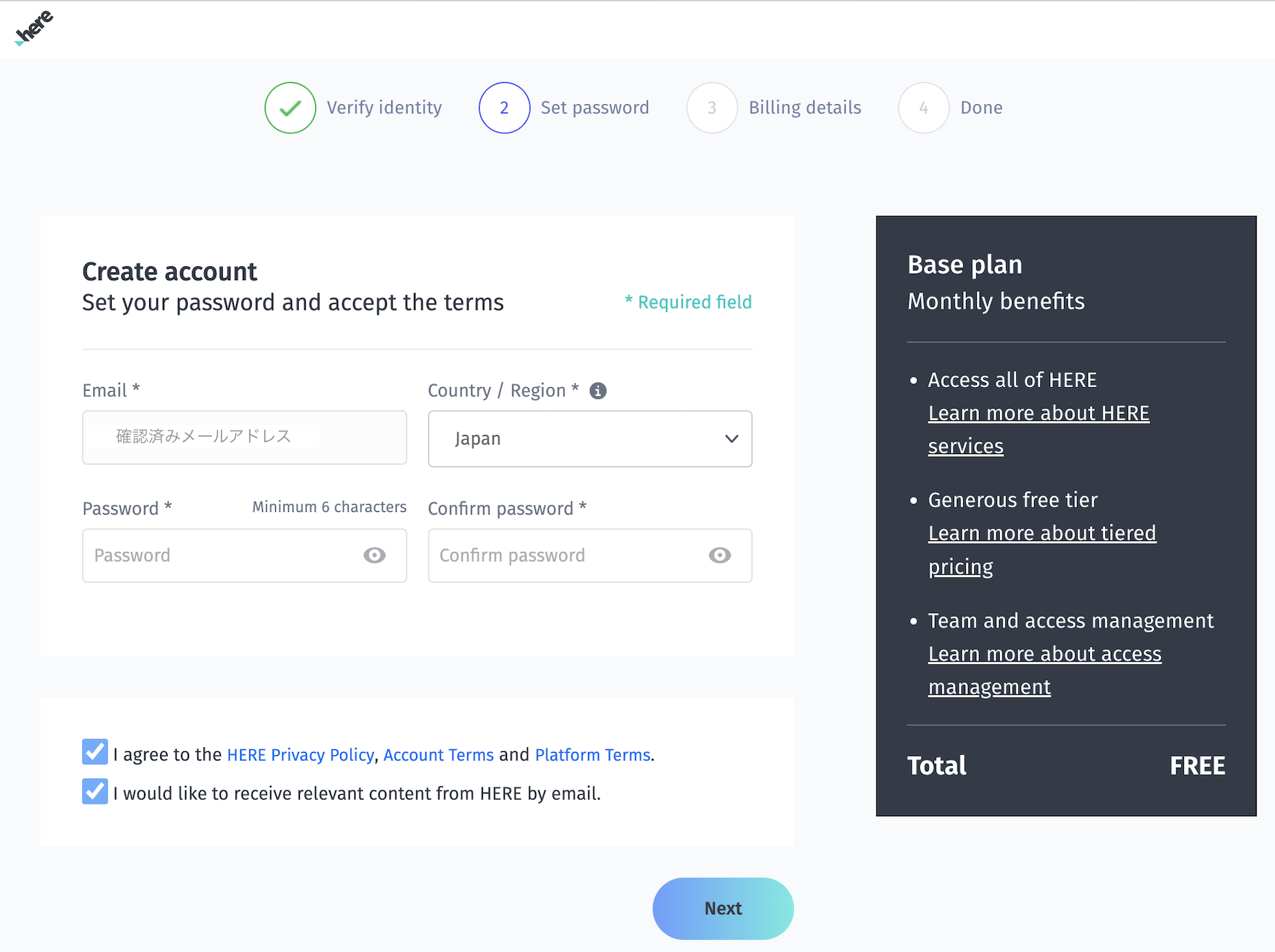The image size is (1275, 952).
Task: Click the step 3 Billing circle
Action: [712, 108]
